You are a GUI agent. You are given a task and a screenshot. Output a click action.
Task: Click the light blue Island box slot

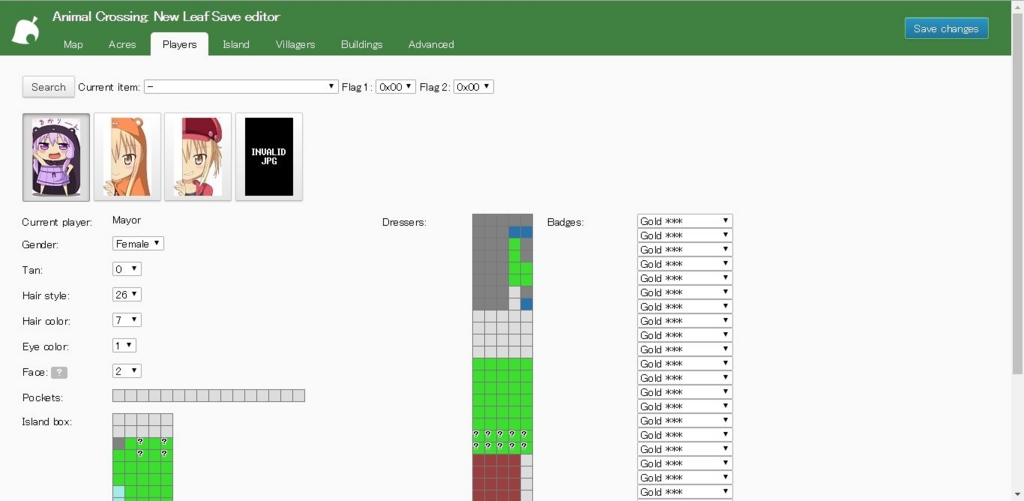tap(118, 492)
